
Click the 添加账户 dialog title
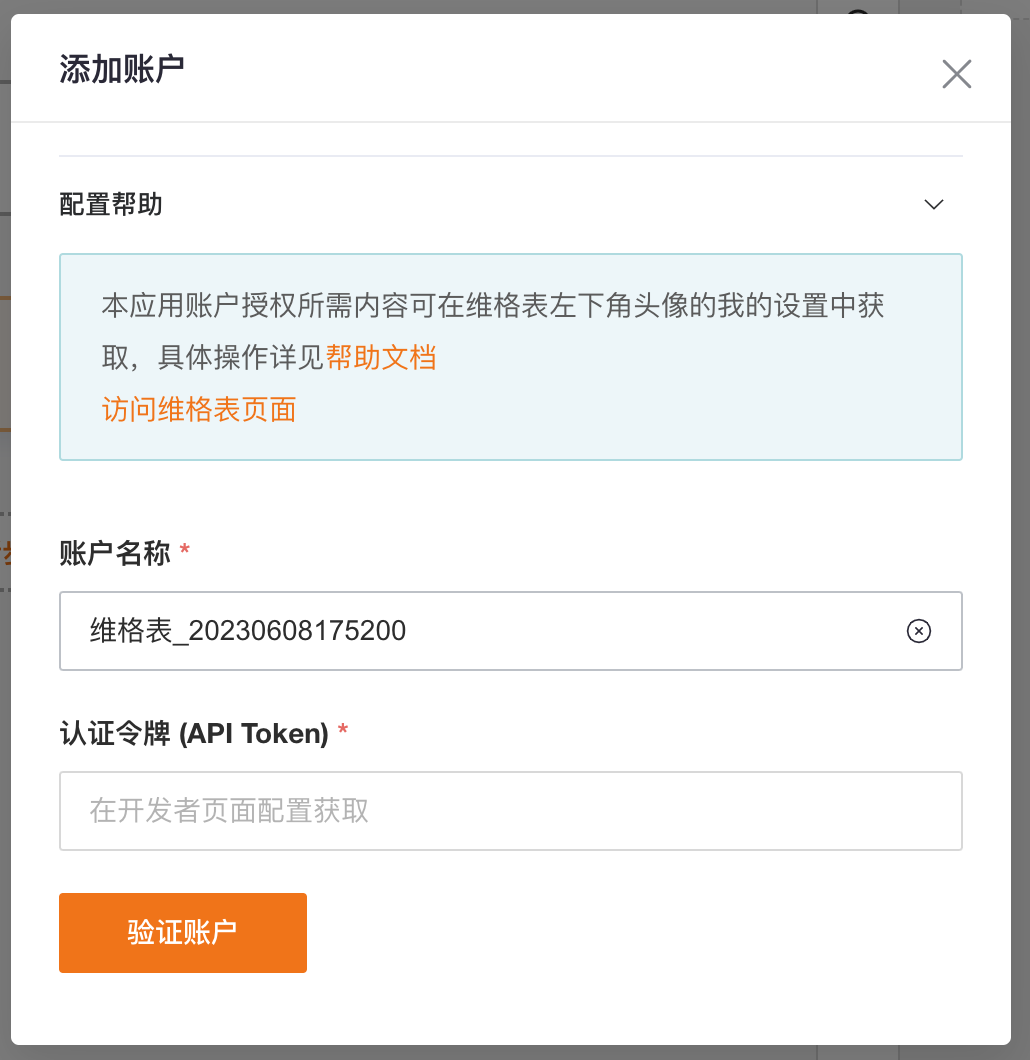[x=122, y=70]
